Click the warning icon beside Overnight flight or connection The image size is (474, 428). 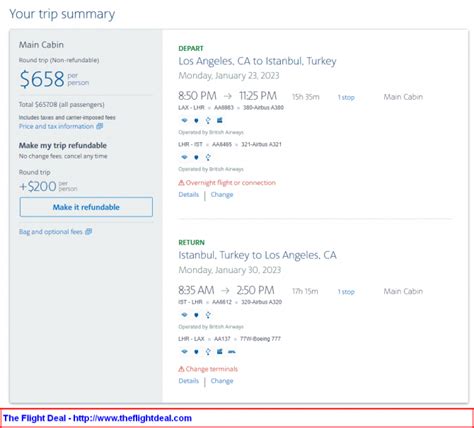click(181, 183)
